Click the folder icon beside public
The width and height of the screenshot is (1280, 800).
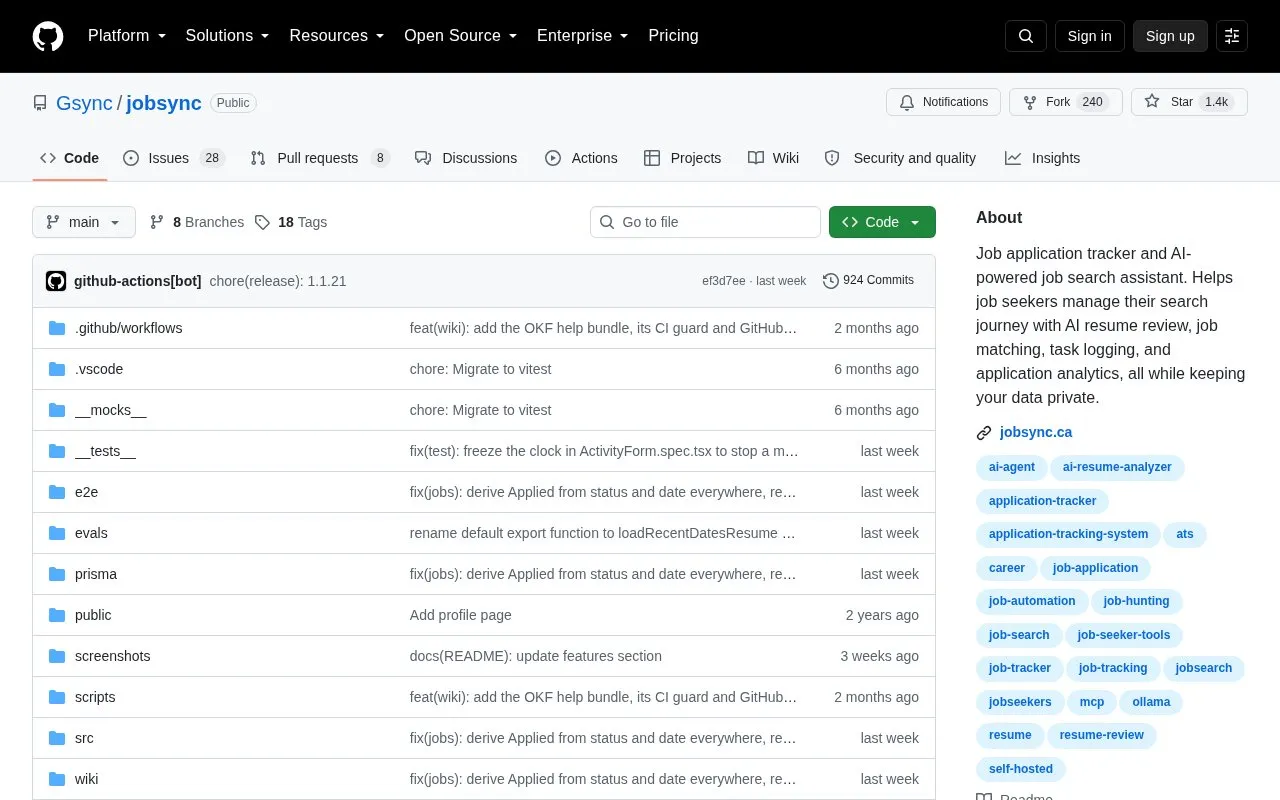pyautogui.click(x=57, y=615)
